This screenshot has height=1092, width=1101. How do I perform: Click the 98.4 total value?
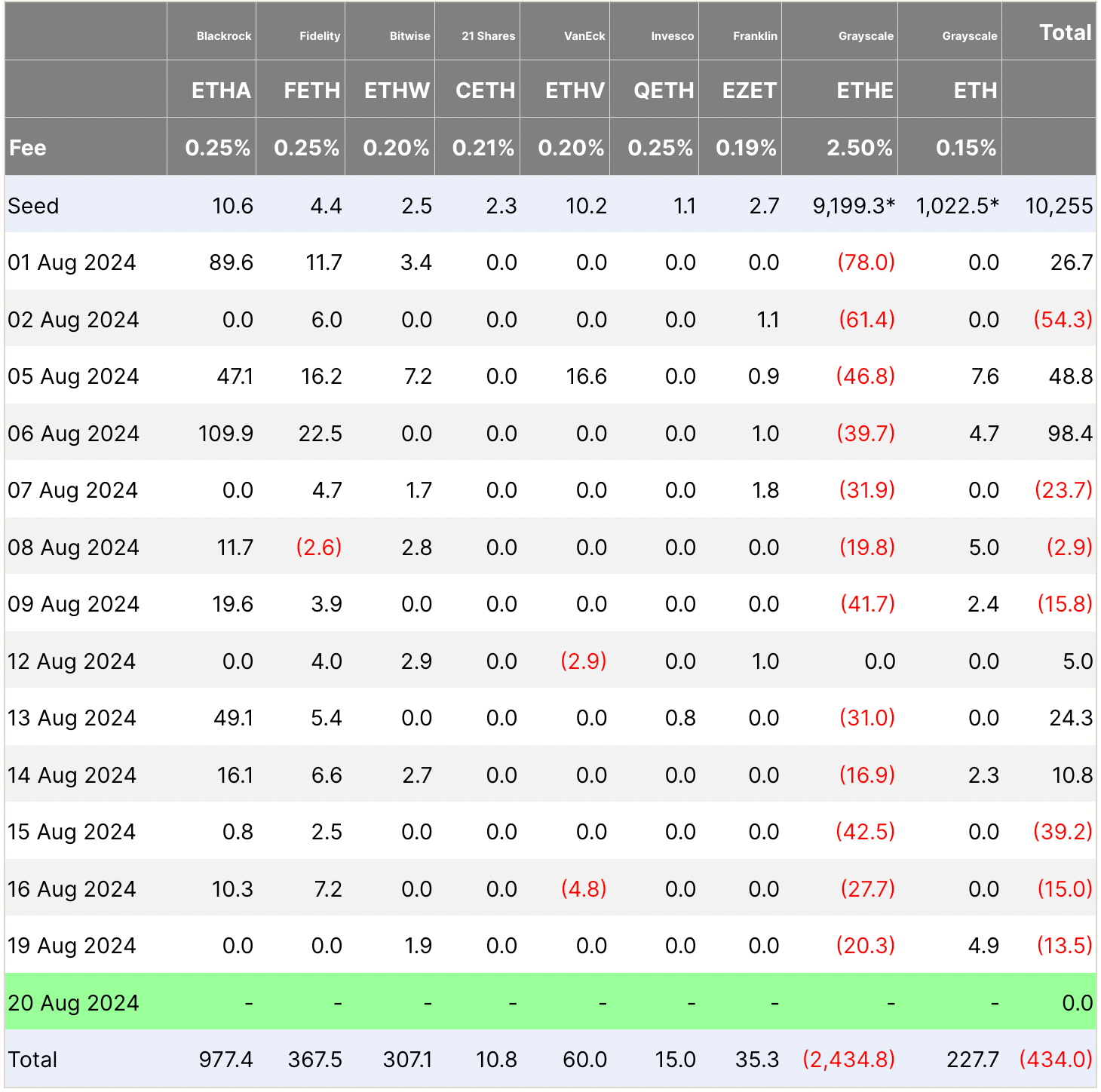coord(1071,434)
